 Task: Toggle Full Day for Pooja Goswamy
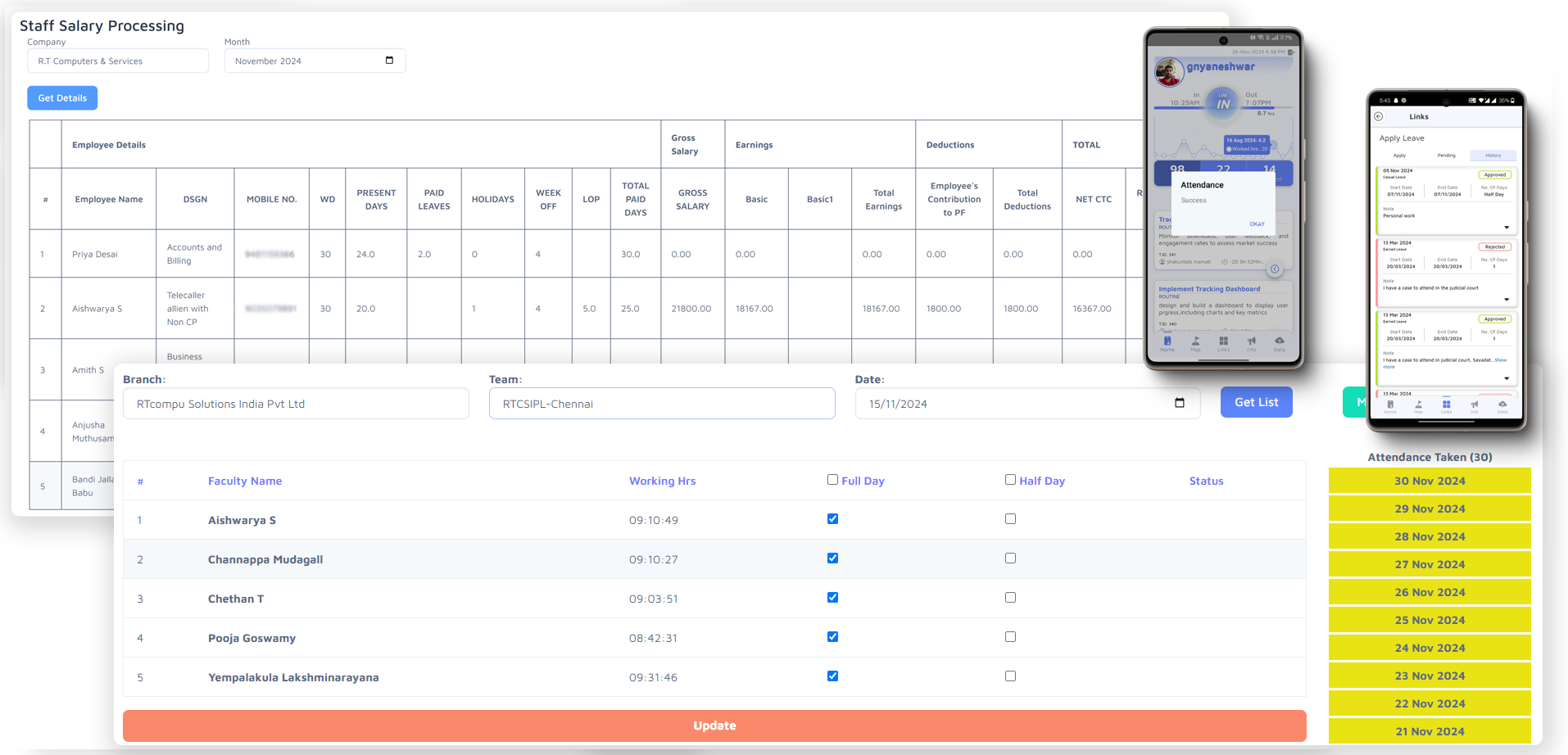[x=832, y=636]
